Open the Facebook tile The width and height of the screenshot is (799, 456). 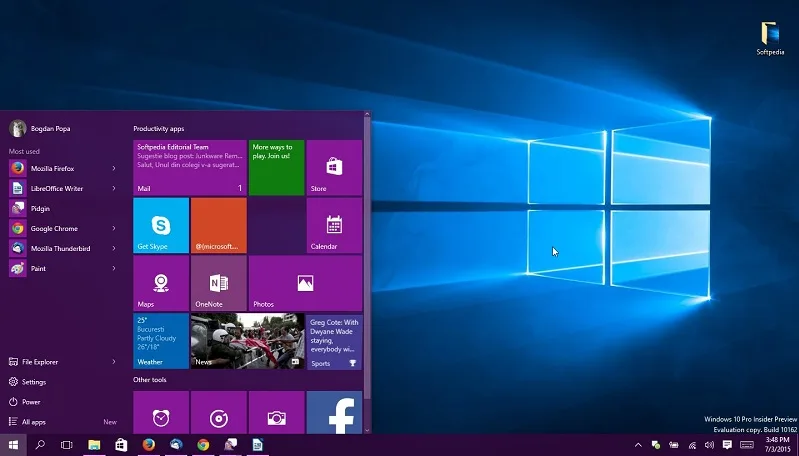click(x=334, y=412)
